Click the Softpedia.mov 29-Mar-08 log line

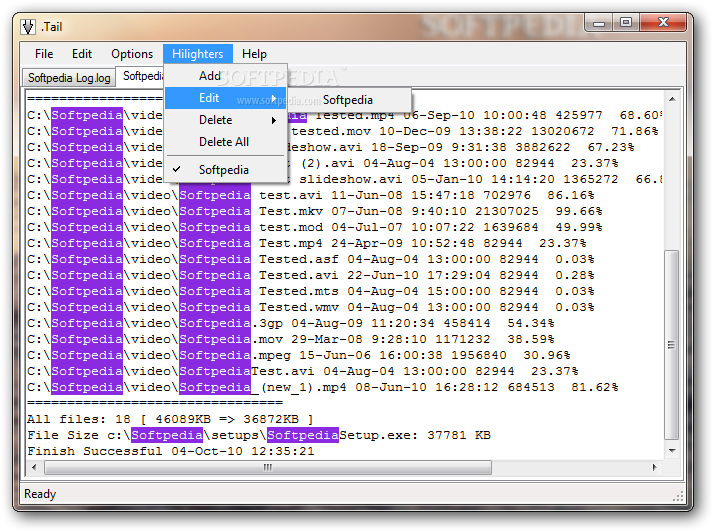[x=291, y=339]
